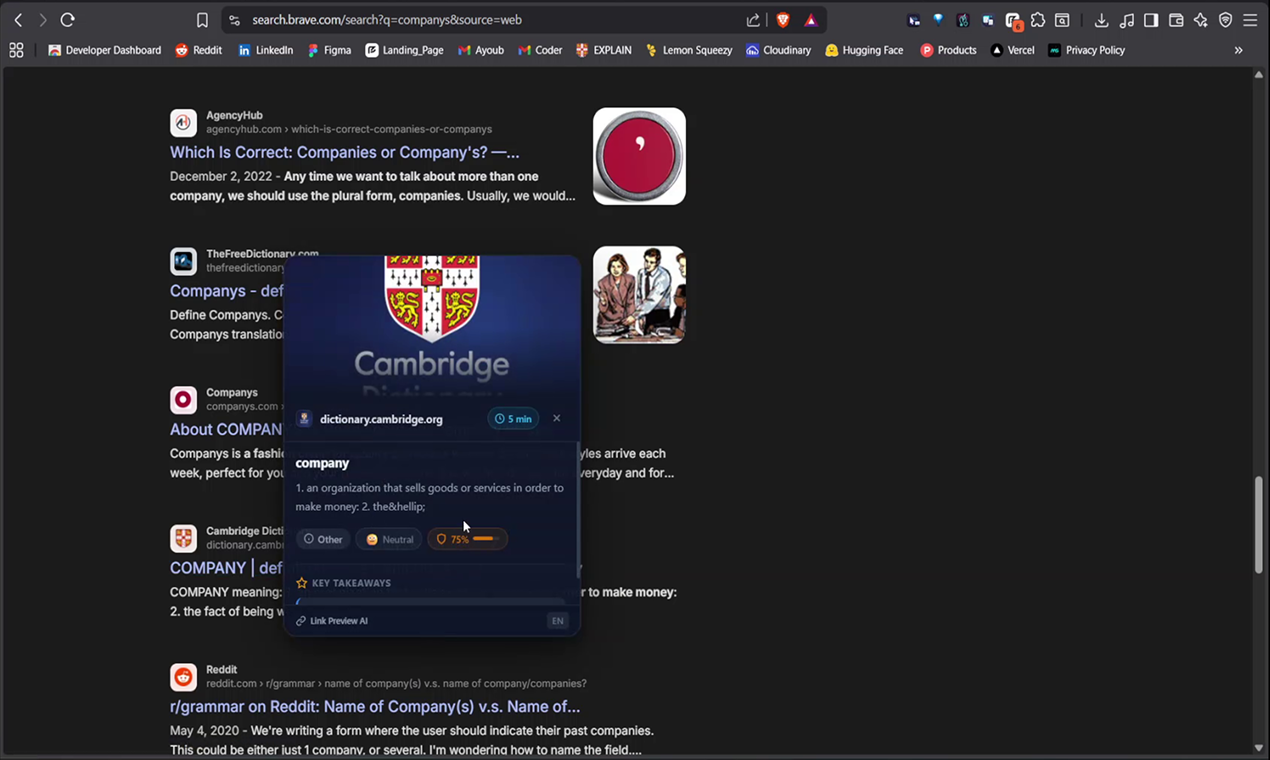View site information icon in address bar
Viewport: 1270px width, 760px height.
point(234,20)
